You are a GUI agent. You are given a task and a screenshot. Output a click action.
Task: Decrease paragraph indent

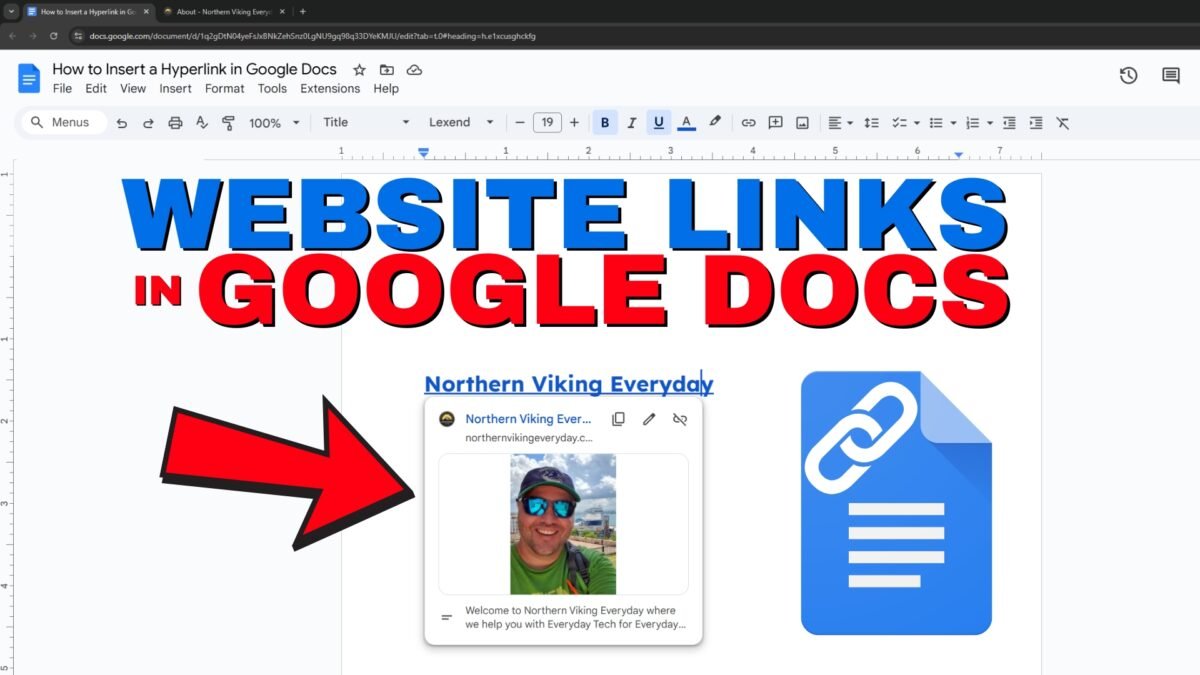tap(1009, 123)
